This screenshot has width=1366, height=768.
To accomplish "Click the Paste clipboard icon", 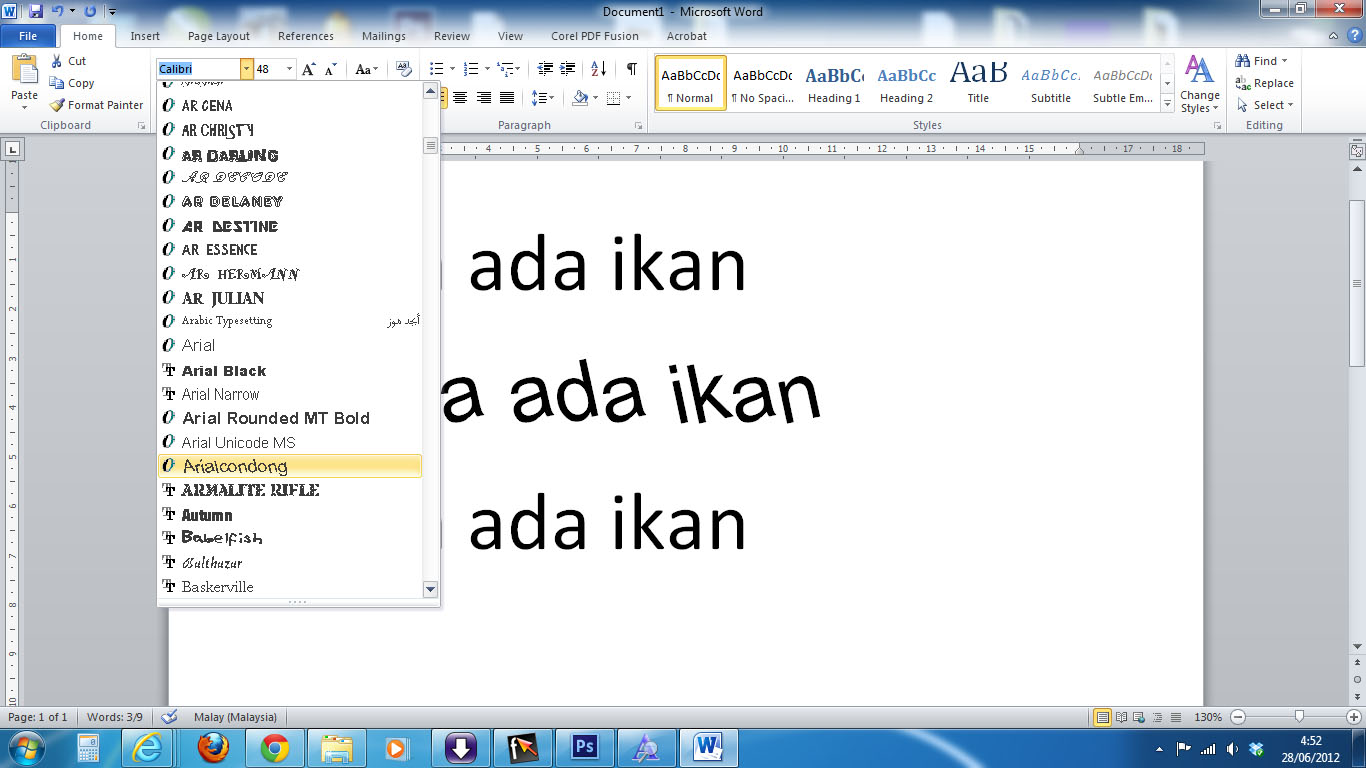I will (x=24, y=69).
